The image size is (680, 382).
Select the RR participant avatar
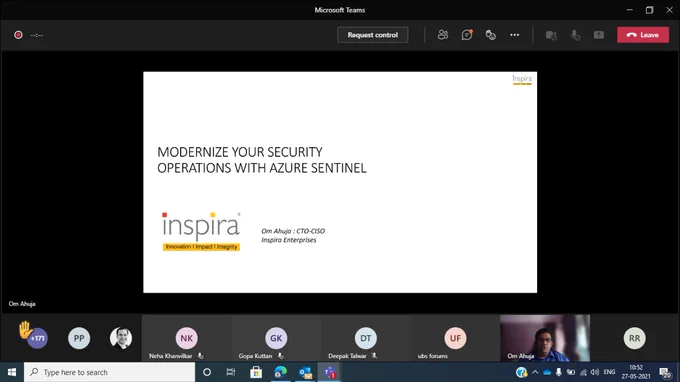pyautogui.click(x=634, y=338)
